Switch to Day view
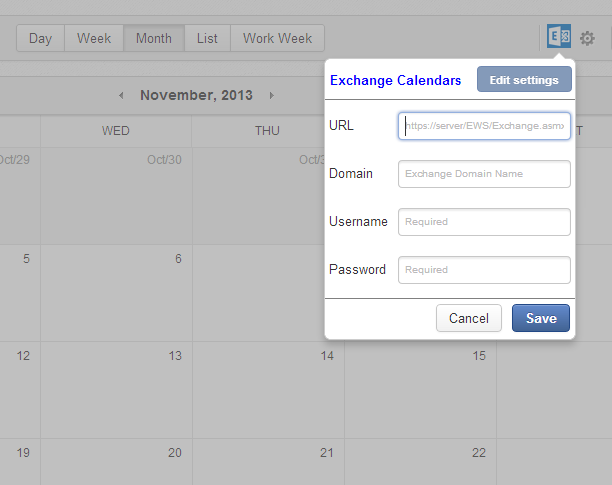612x485 pixels. pyautogui.click(x=40, y=38)
